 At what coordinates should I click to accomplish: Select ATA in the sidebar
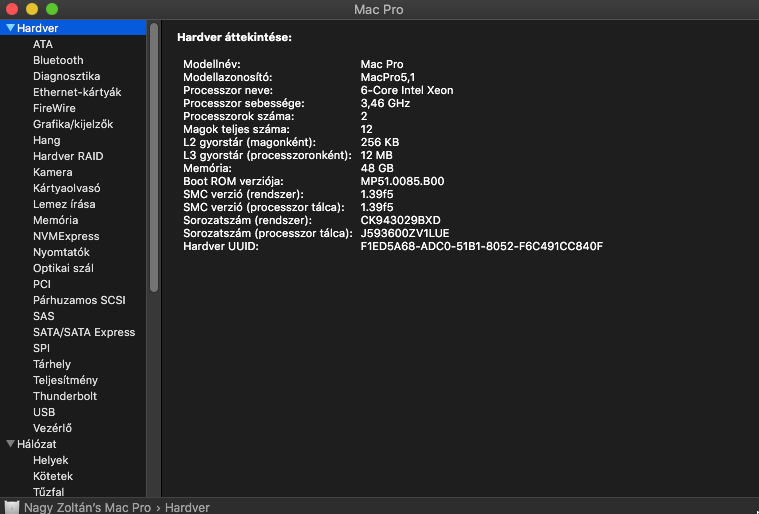(x=43, y=44)
